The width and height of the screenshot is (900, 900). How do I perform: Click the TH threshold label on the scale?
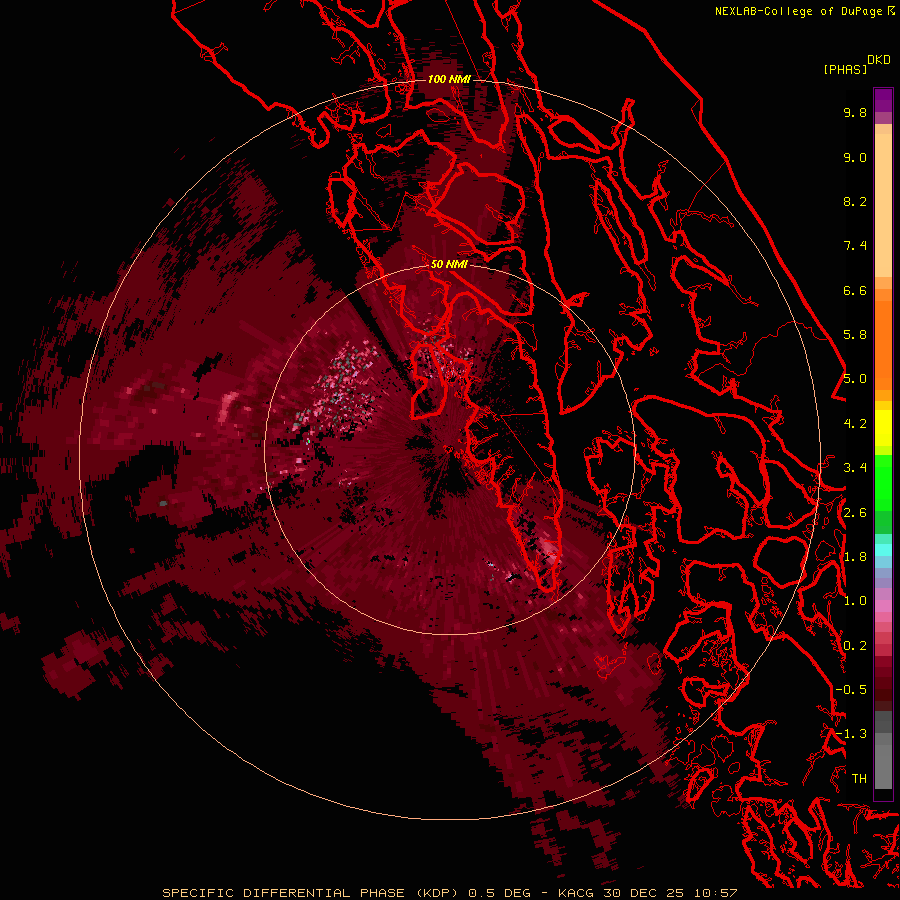click(x=859, y=779)
